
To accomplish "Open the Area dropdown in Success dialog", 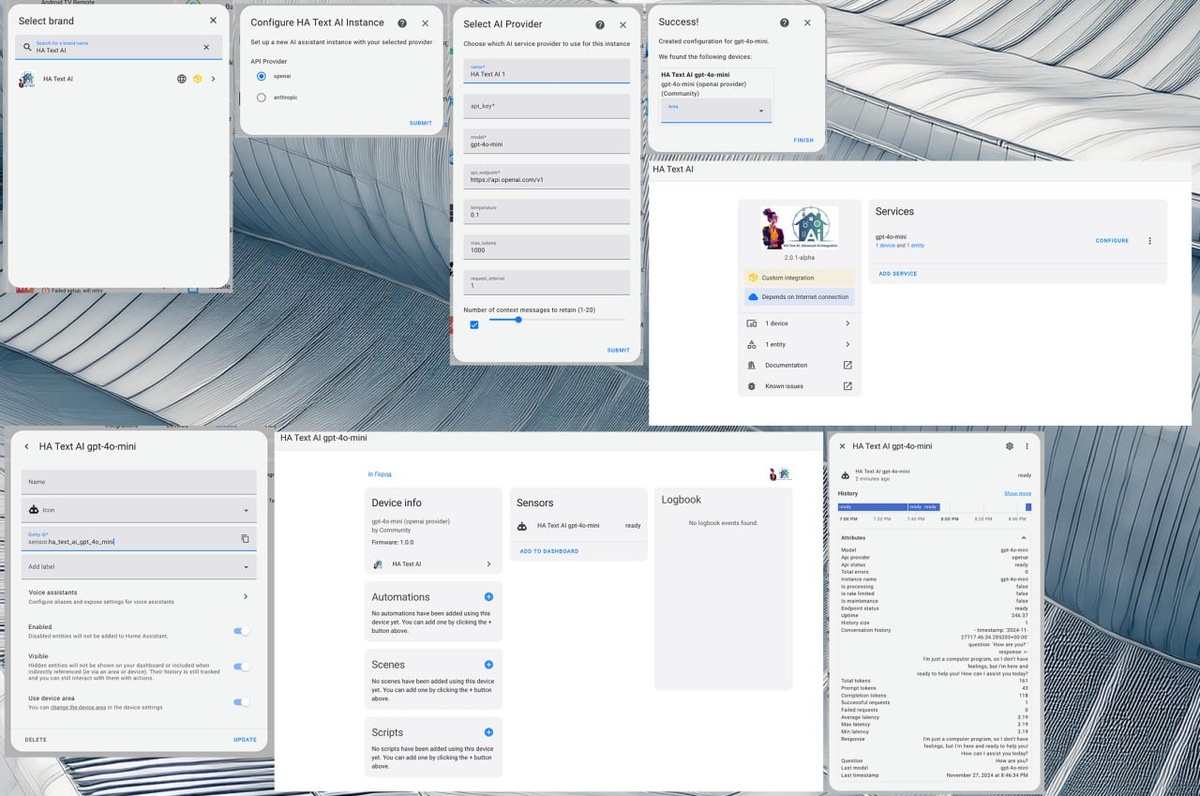I will pyautogui.click(x=716, y=110).
